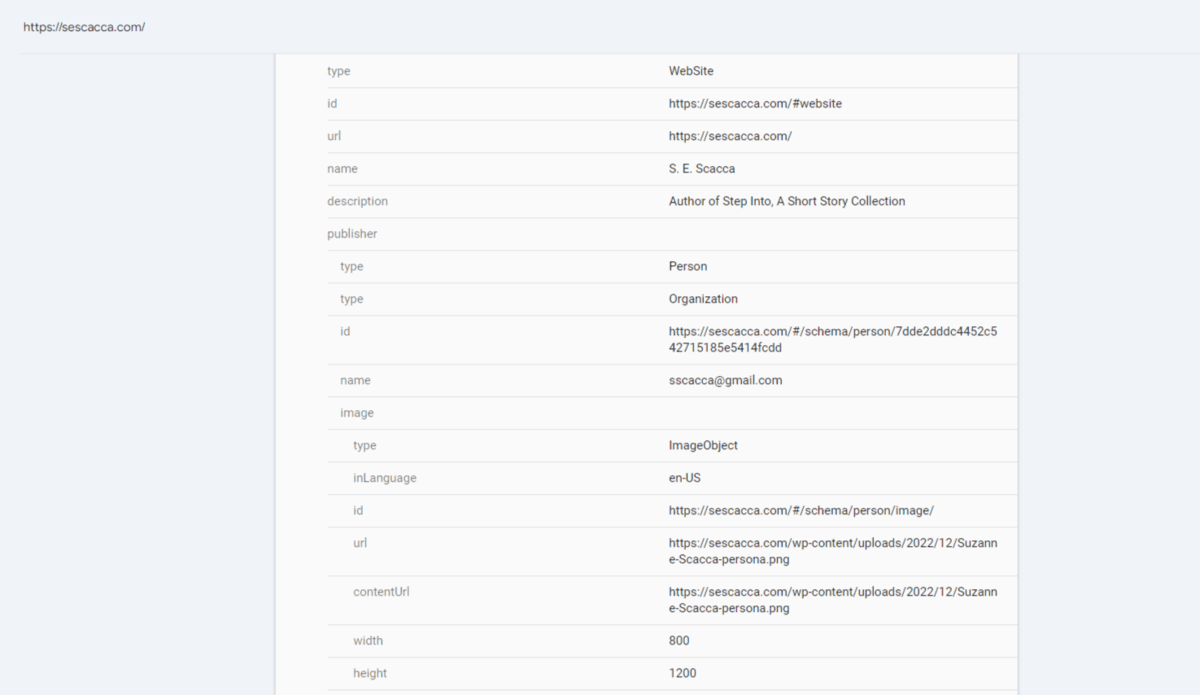1200x695 pixels.
Task: Select the schema/person/image/ id value
Action: pos(801,510)
